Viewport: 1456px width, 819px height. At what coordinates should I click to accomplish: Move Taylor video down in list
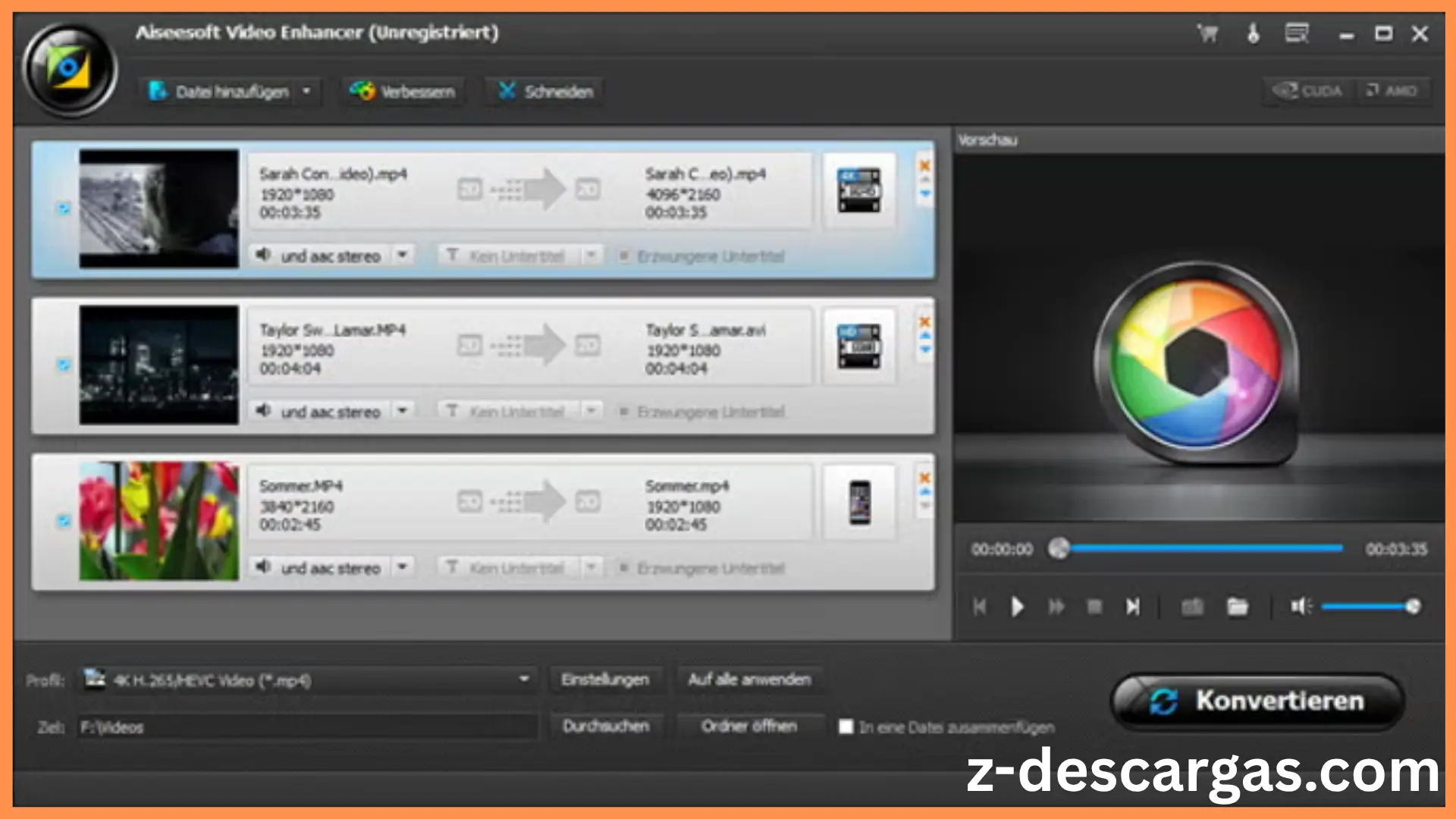tap(925, 350)
